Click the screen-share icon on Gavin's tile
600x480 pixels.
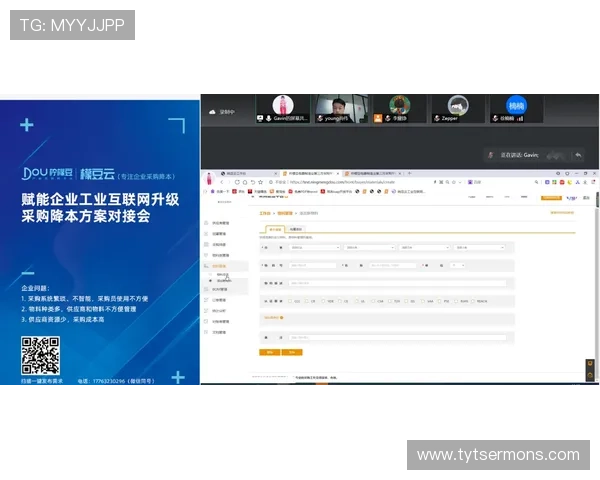[x=260, y=118]
